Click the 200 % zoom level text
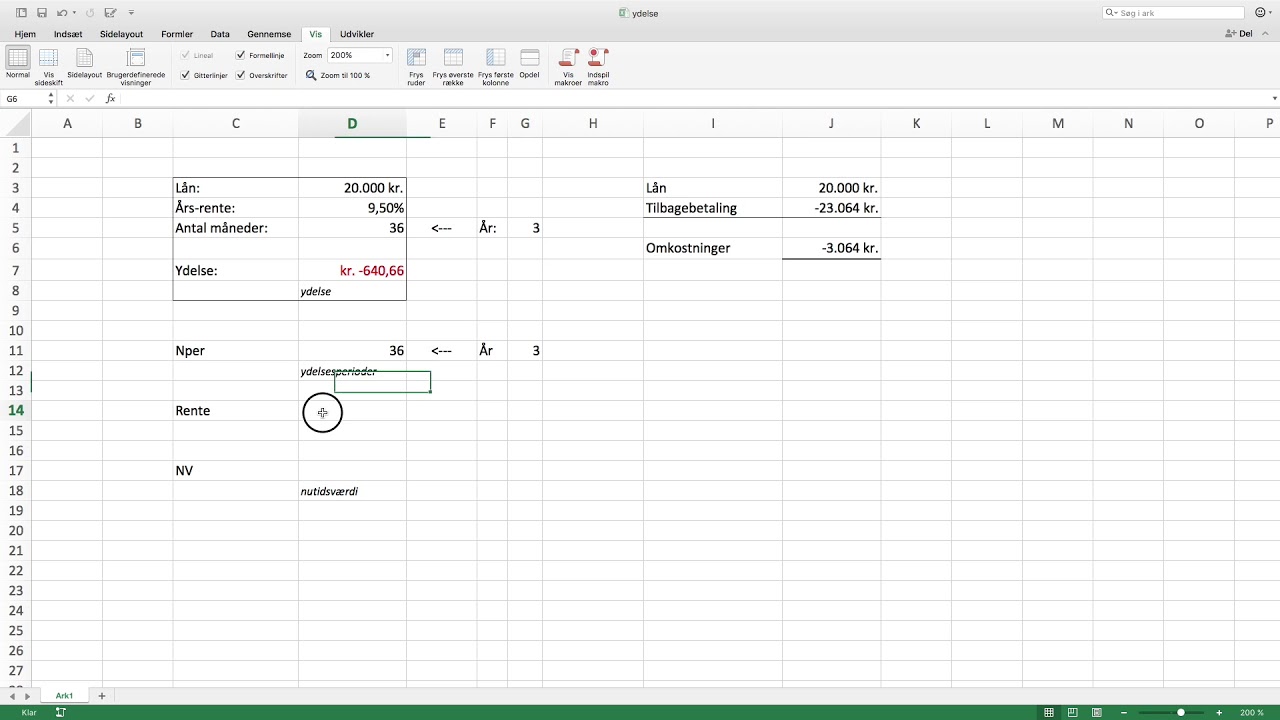 point(1252,713)
